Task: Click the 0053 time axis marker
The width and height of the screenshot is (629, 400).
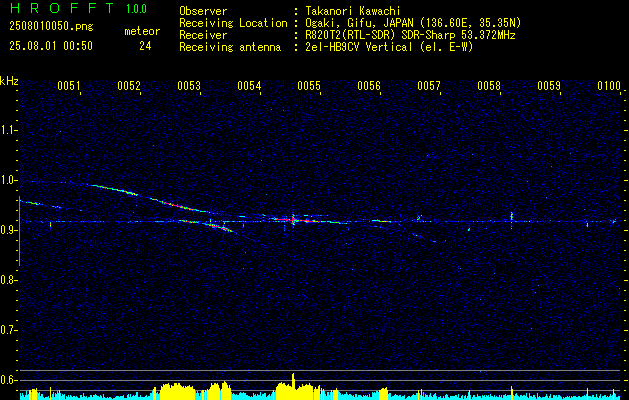Action: [189, 86]
